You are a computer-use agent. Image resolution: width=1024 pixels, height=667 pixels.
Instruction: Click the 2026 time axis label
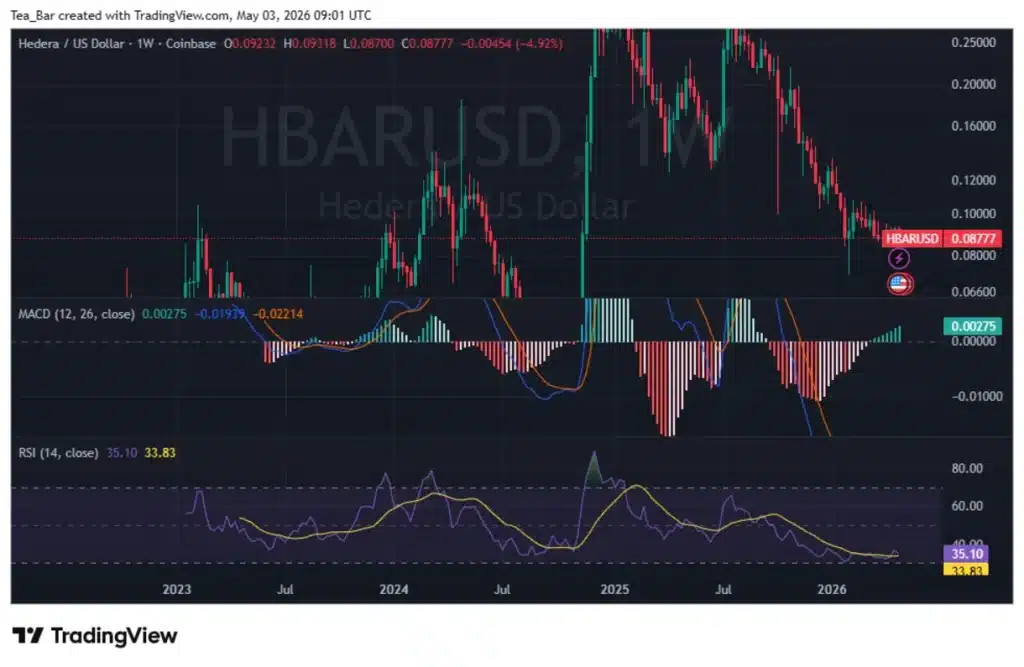click(x=832, y=589)
